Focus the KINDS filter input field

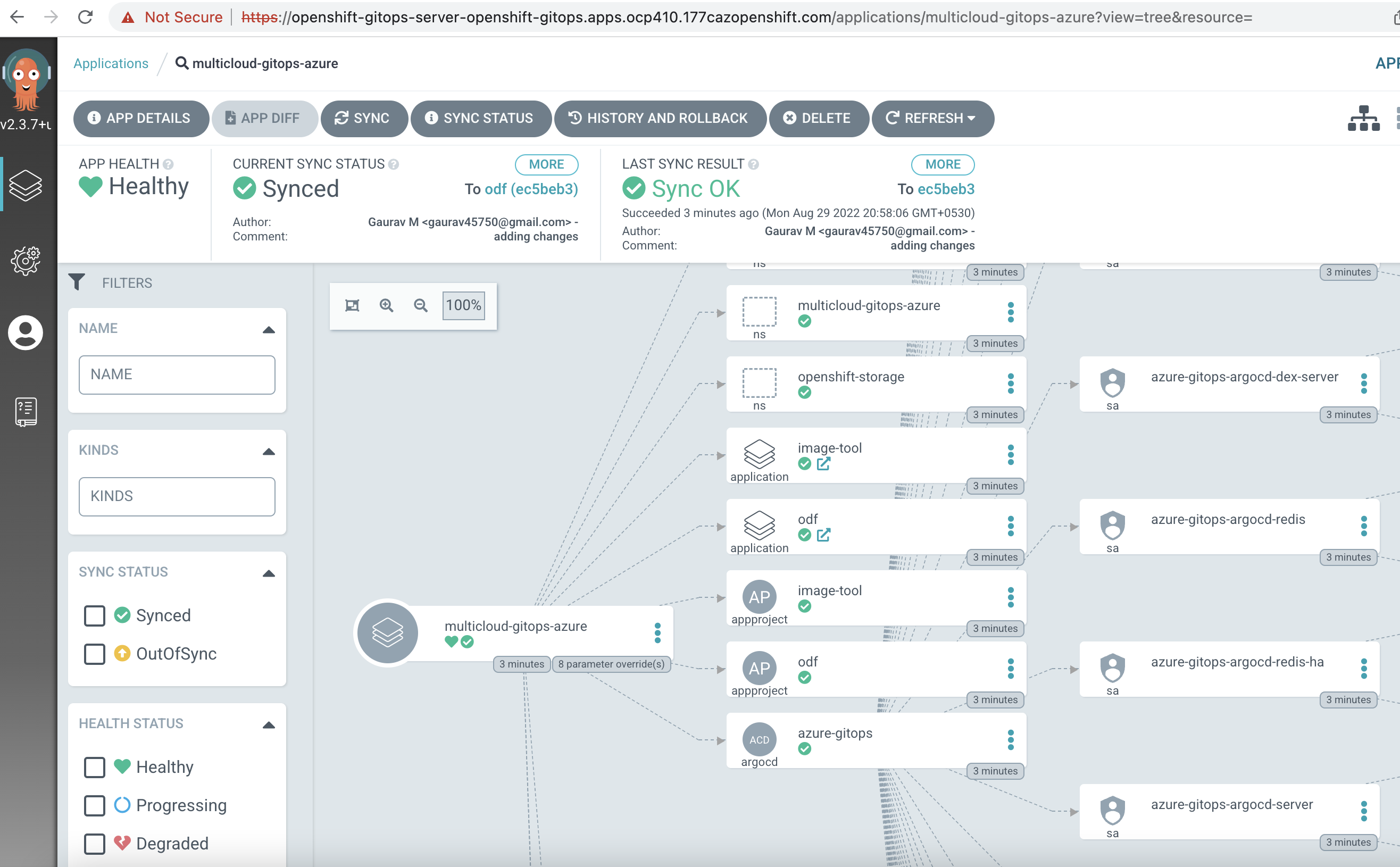coord(177,497)
